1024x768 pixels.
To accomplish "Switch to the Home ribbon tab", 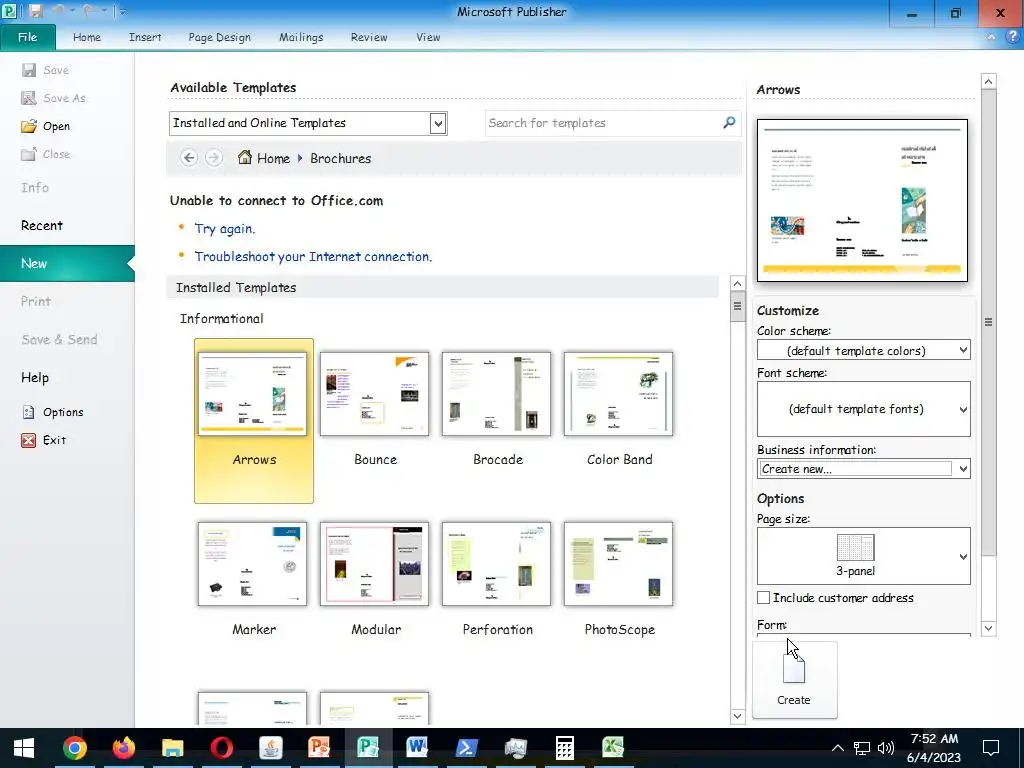I will pos(87,37).
